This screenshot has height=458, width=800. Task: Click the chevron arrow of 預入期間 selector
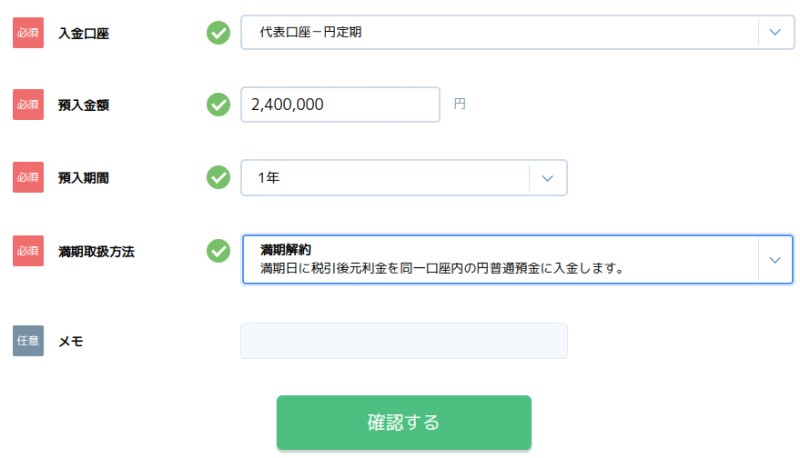(x=547, y=177)
